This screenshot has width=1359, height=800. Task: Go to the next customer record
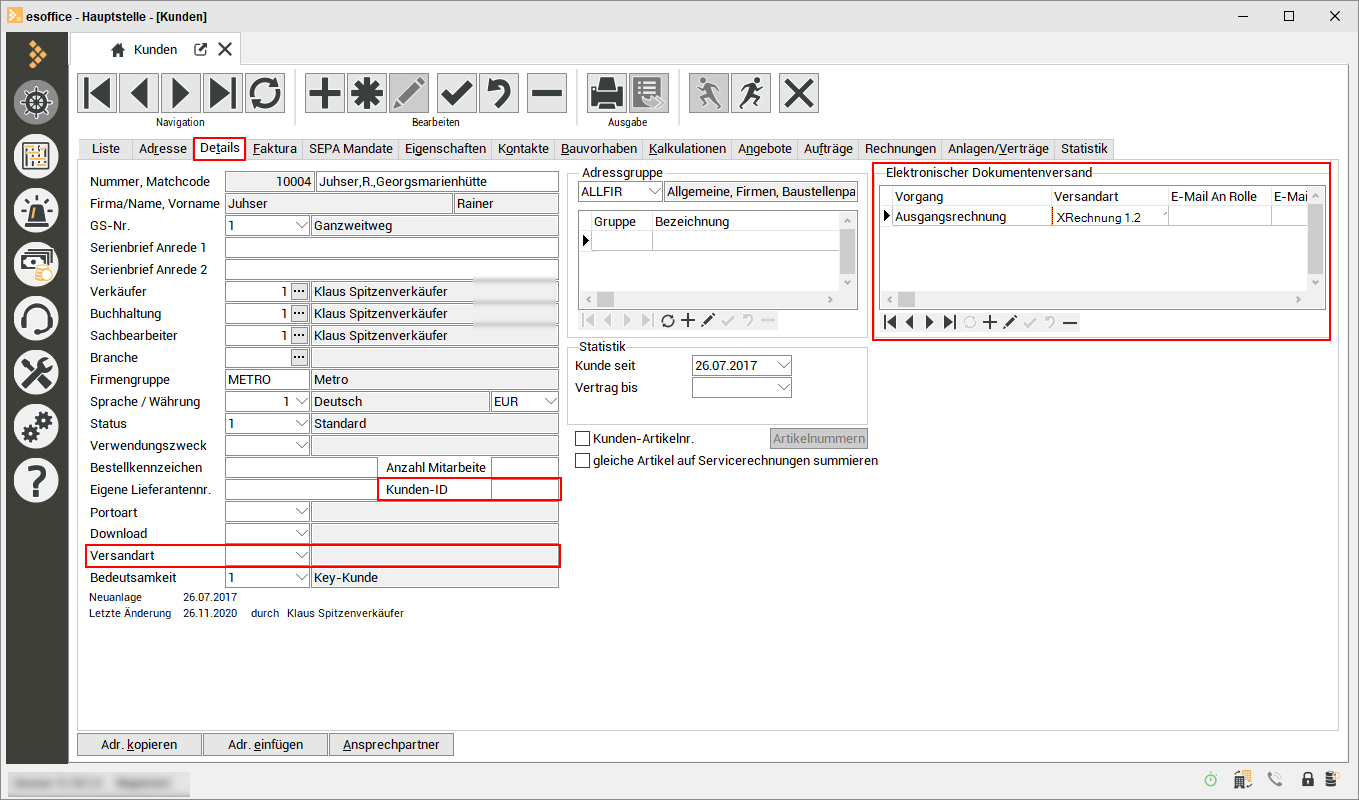(x=181, y=93)
